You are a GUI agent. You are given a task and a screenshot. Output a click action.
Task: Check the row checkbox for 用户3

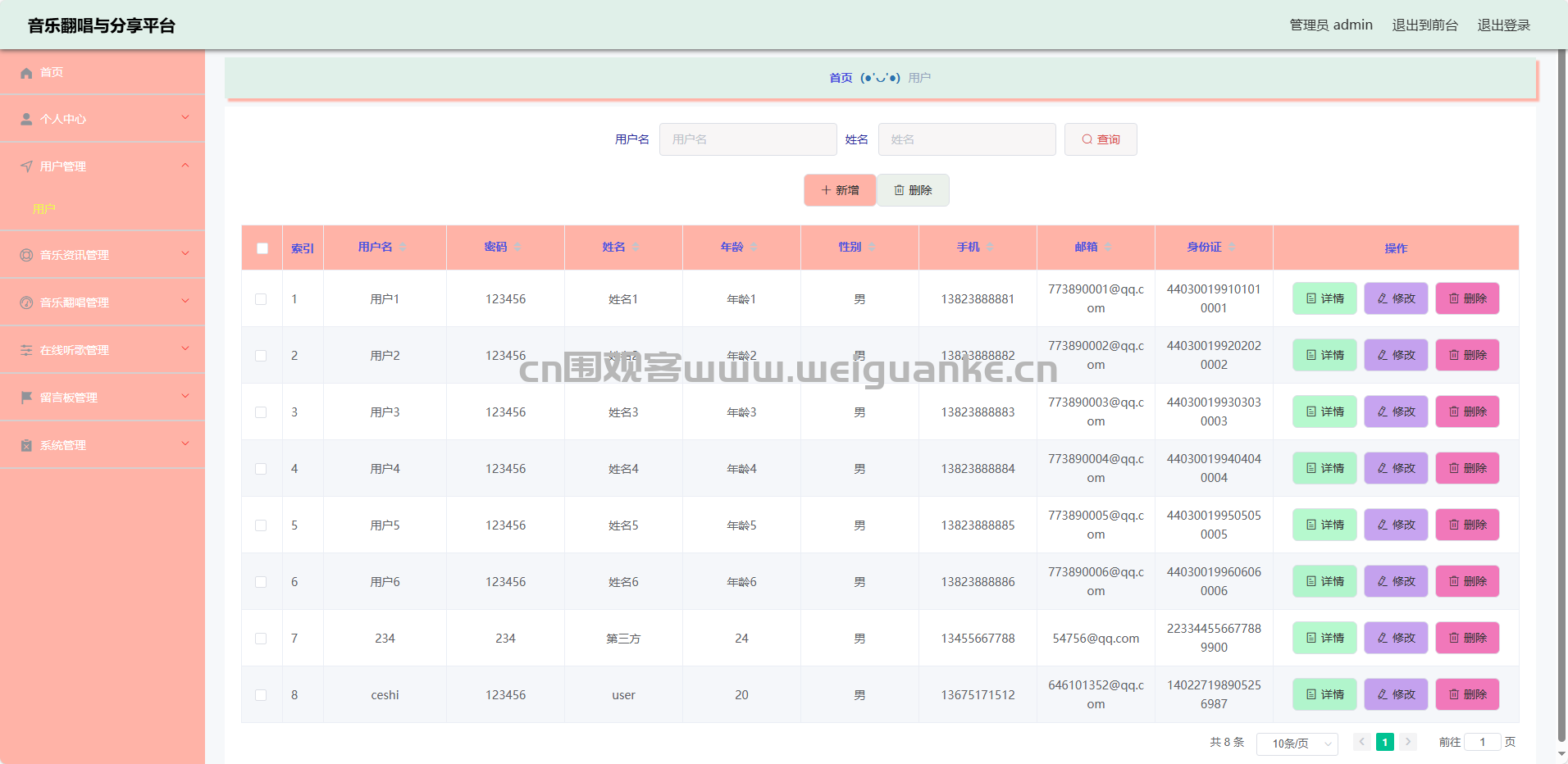click(261, 412)
